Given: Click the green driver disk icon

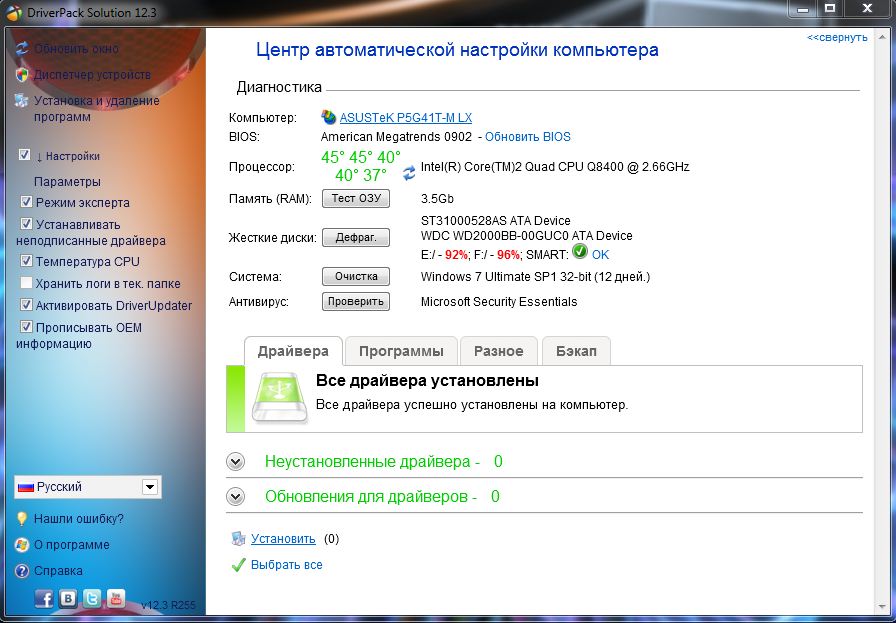Looking at the screenshot, I should click(x=279, y=398).
